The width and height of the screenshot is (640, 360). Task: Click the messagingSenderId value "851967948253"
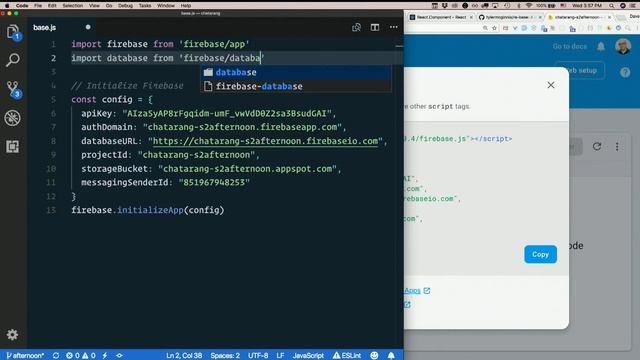[x=214, y=182]
